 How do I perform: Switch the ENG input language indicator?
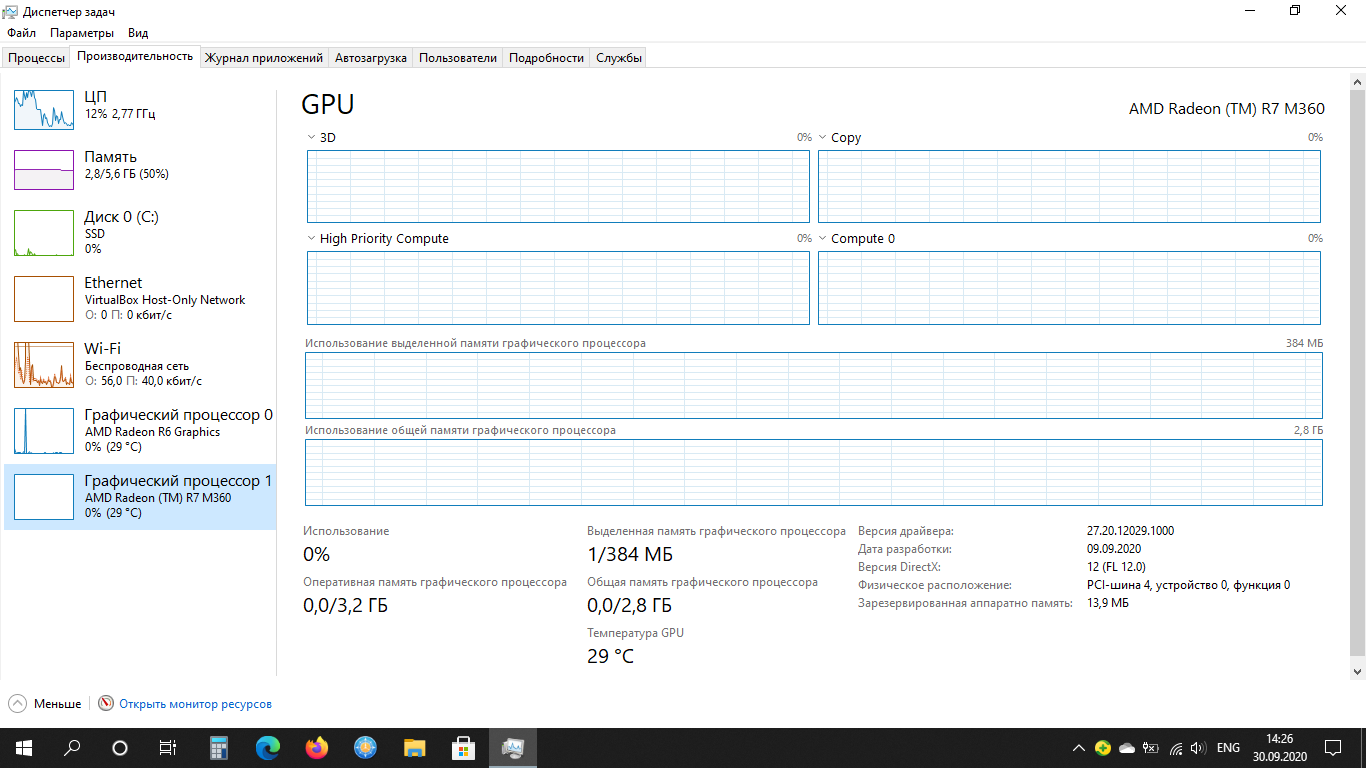pos(1228,748)
